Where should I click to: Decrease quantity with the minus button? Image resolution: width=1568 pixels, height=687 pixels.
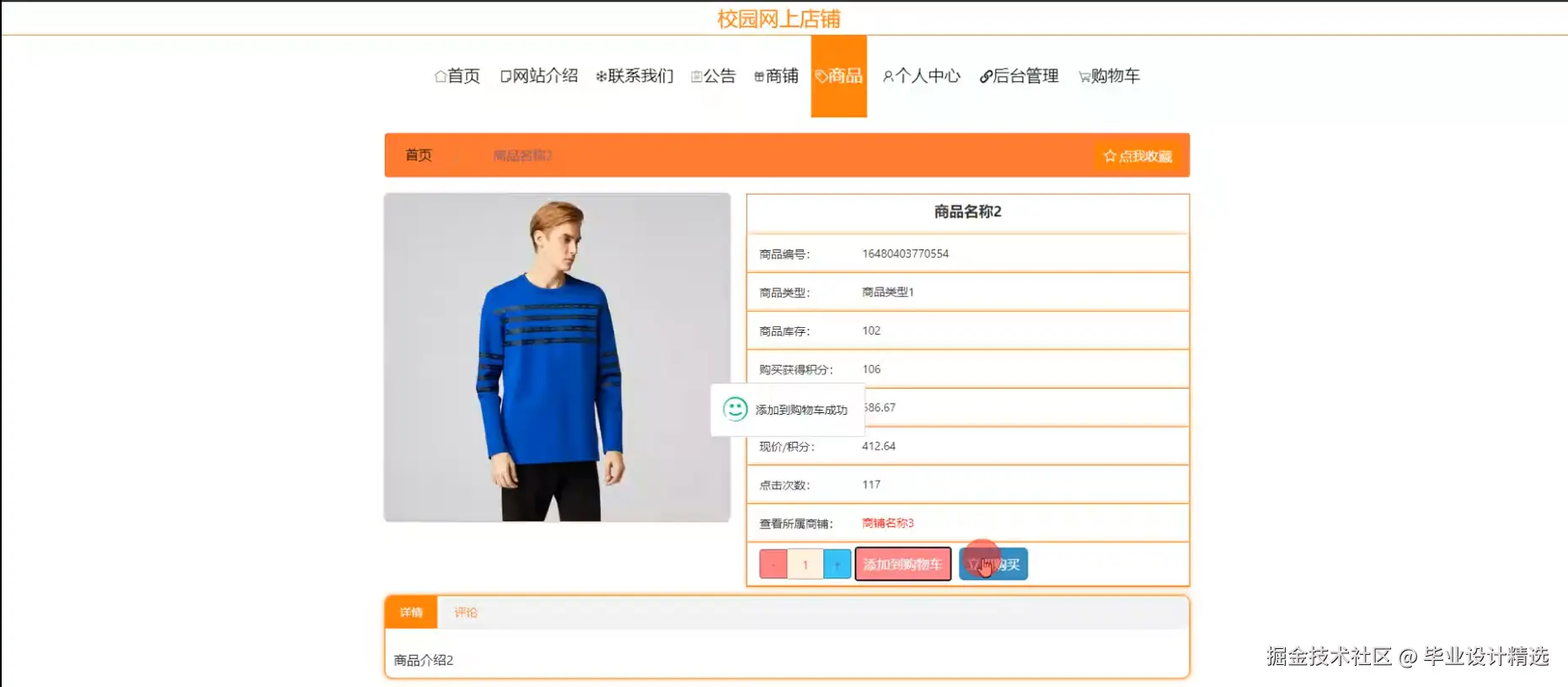773,564
